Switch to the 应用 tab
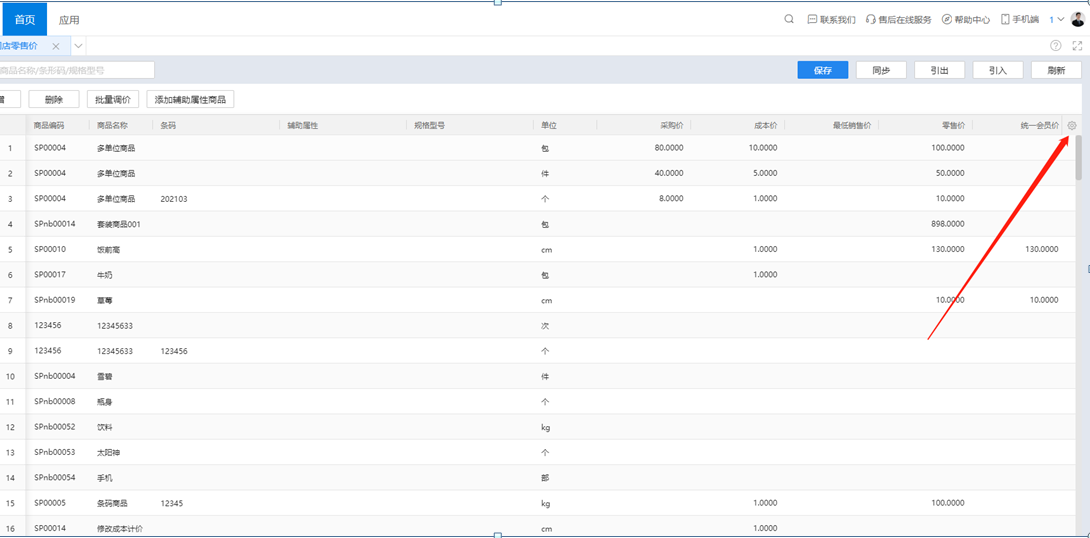1090x538 pixels. [69, 20]
